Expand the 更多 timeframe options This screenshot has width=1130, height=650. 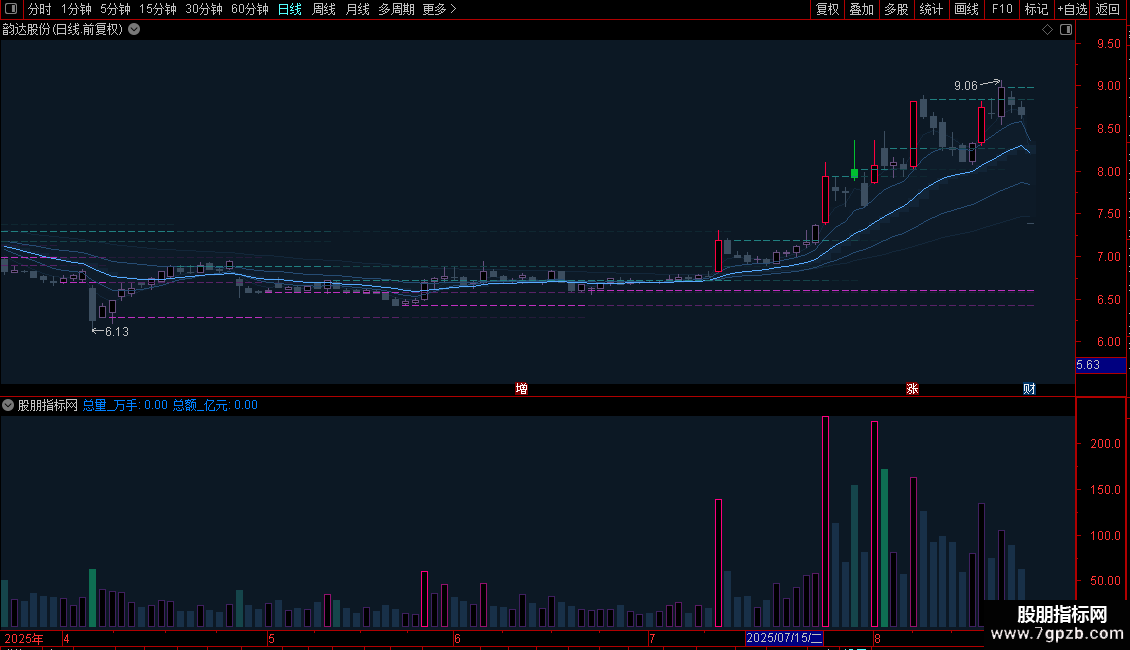pos(440,9)
